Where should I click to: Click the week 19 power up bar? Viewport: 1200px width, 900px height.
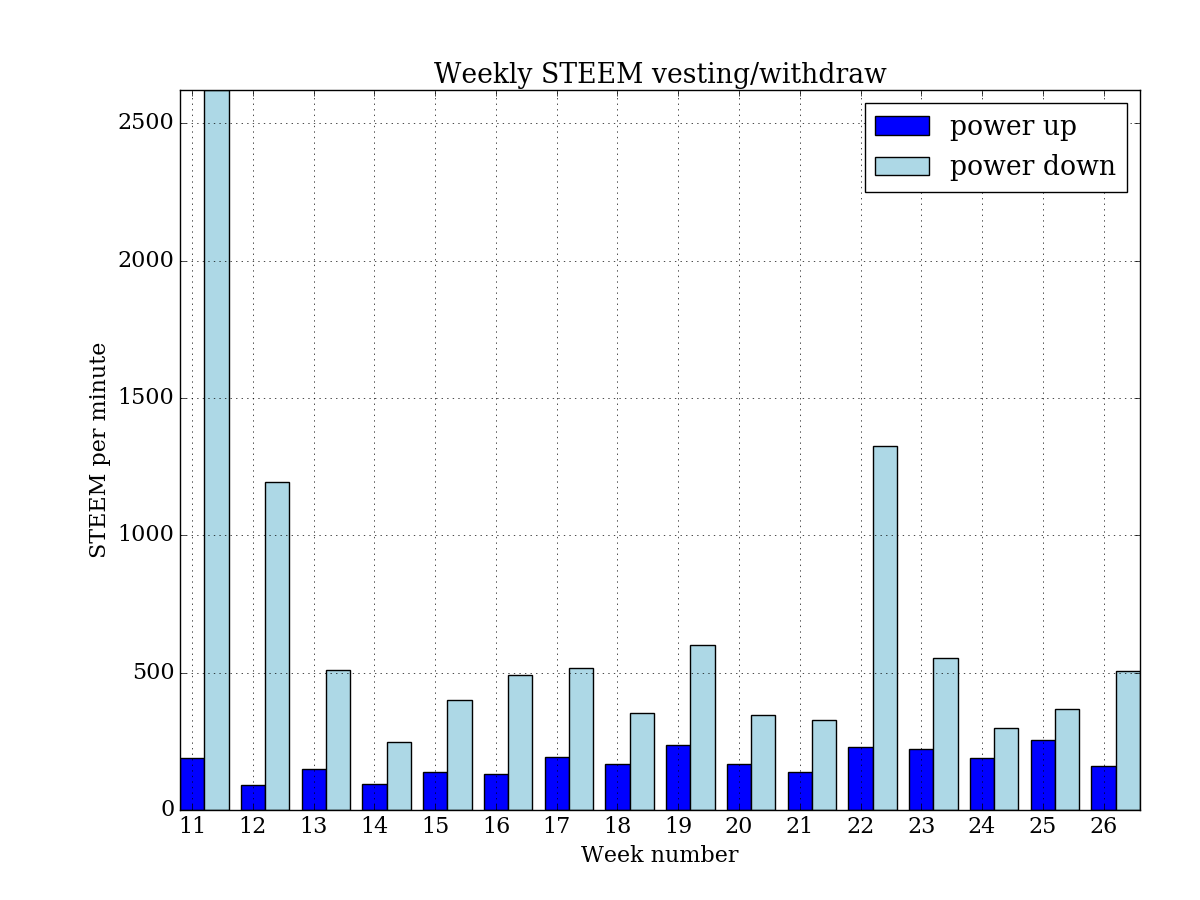678,777
